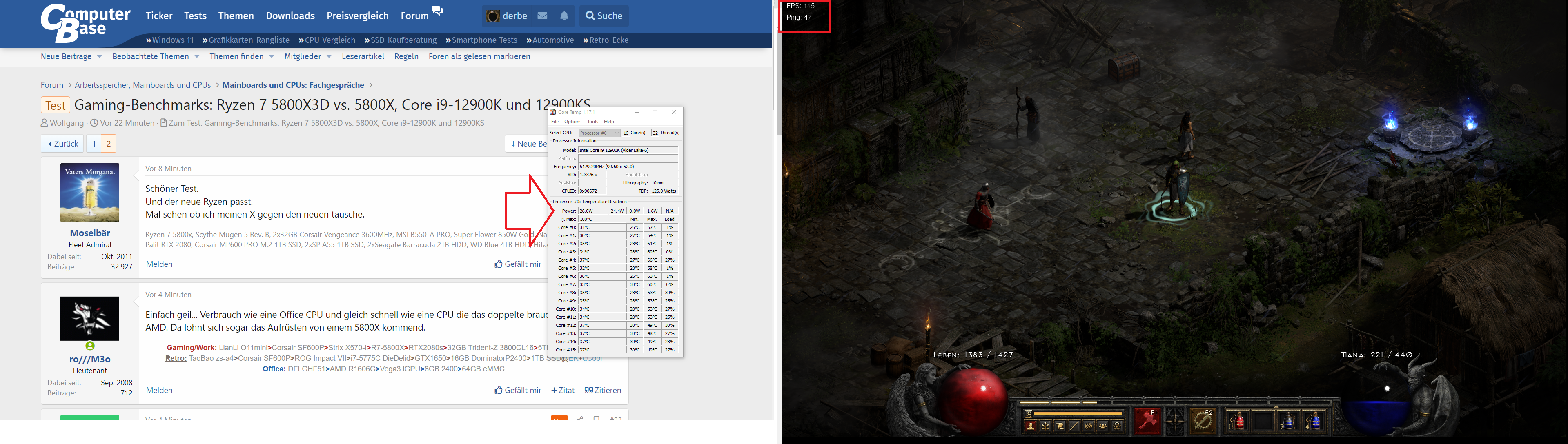Open the skill tree icon

pos(1045,426)
